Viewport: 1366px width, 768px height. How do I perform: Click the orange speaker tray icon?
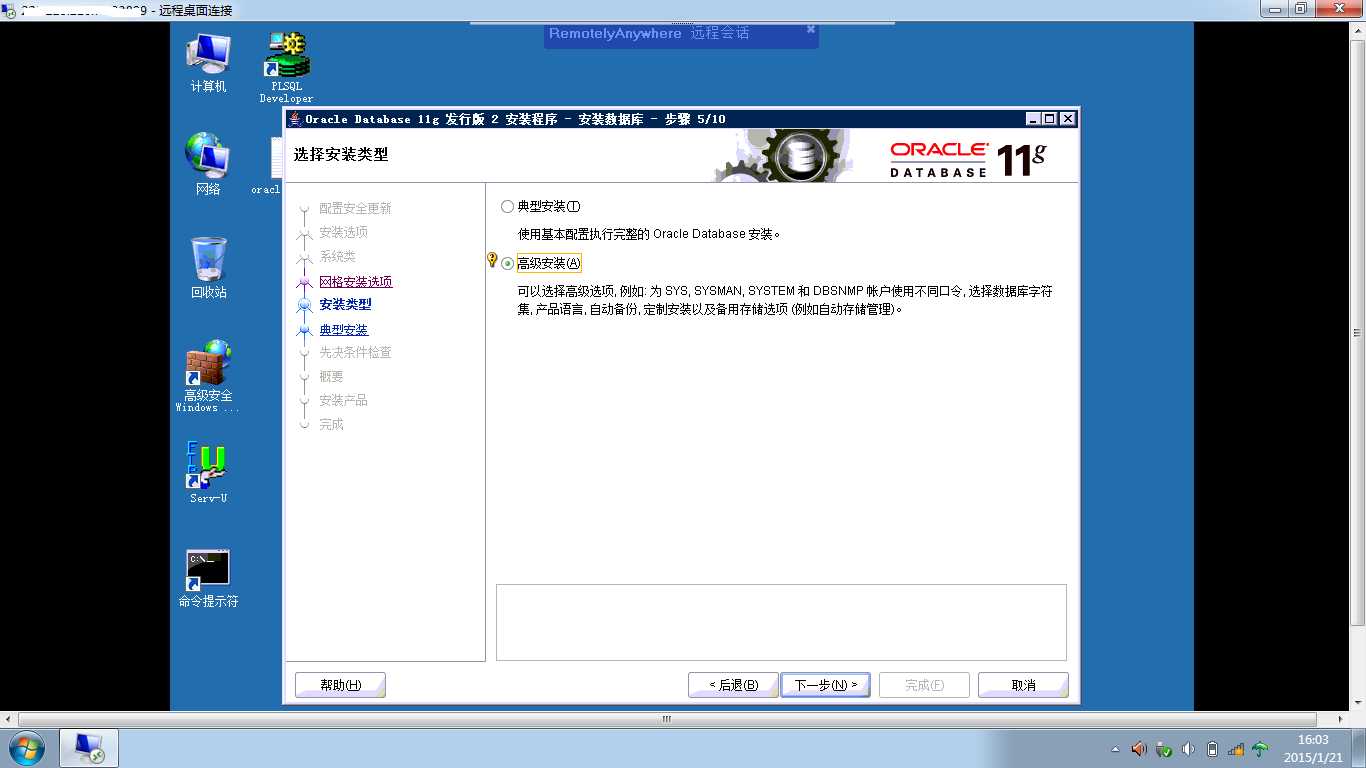1139,749
